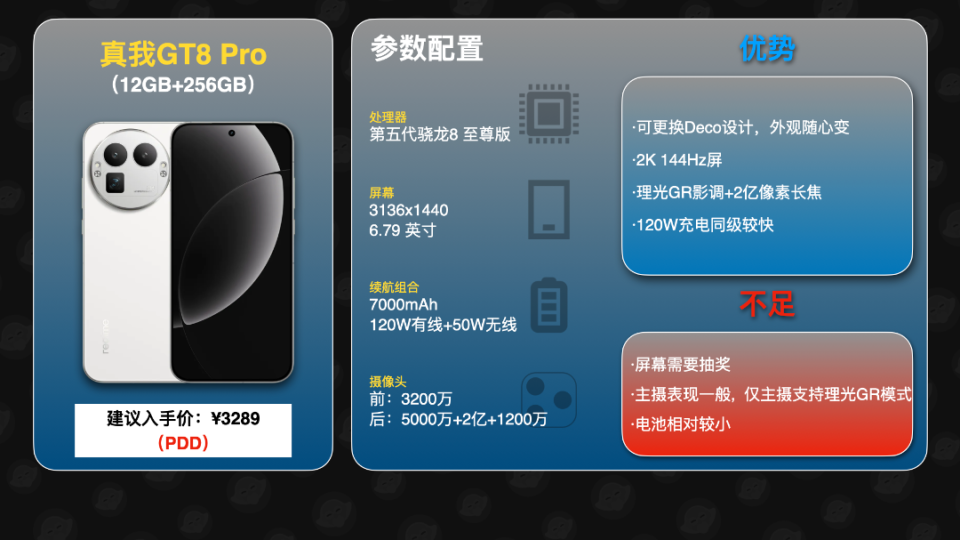Click the blue 优势 heading
The image size is (960, 540).
[767, 48]
